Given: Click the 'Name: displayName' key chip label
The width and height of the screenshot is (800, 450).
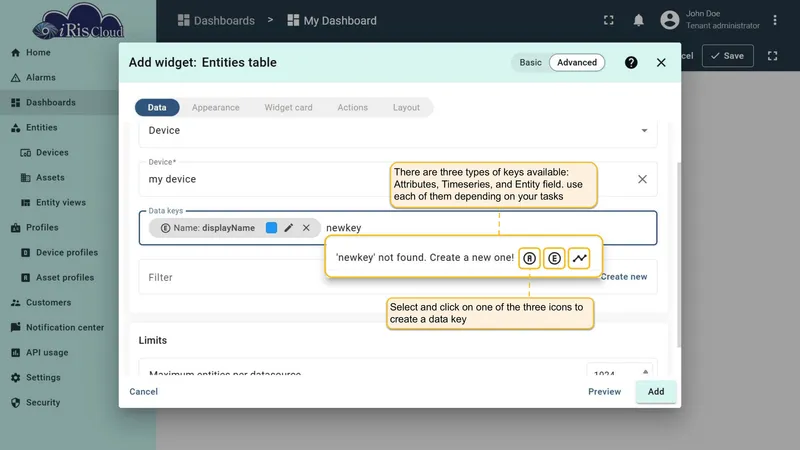Looking at the screenshot, I should pos(214,228).
